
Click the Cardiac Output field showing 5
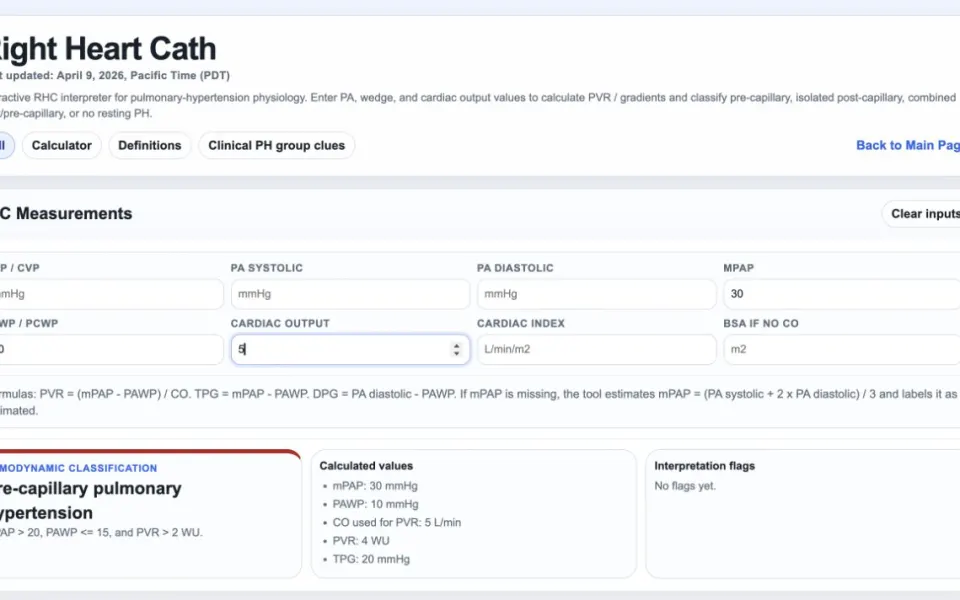[350, 350]
